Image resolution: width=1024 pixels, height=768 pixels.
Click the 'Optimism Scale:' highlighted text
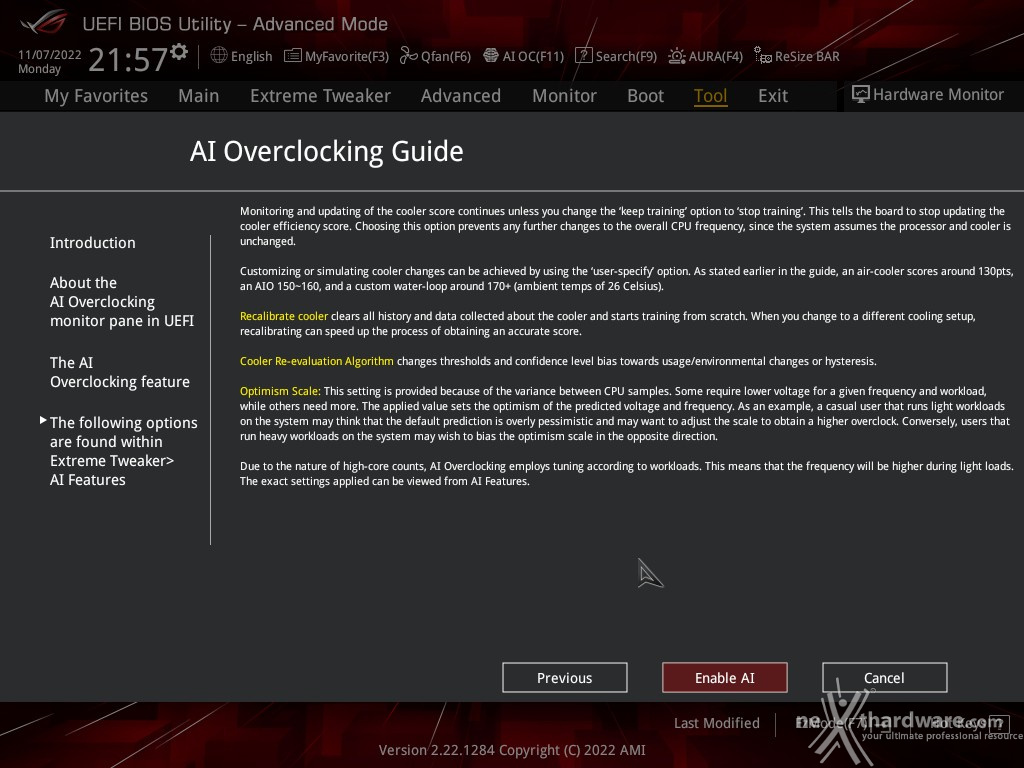coord(280,391)
